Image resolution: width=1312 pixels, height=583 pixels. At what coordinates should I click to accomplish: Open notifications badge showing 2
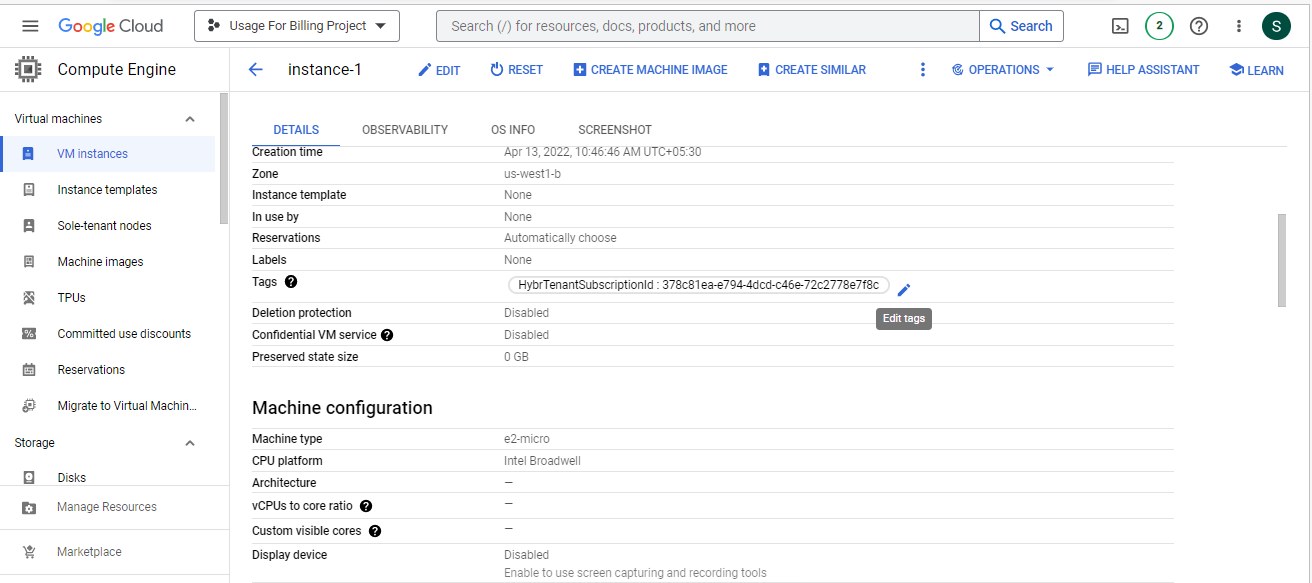pos(1159,26)
